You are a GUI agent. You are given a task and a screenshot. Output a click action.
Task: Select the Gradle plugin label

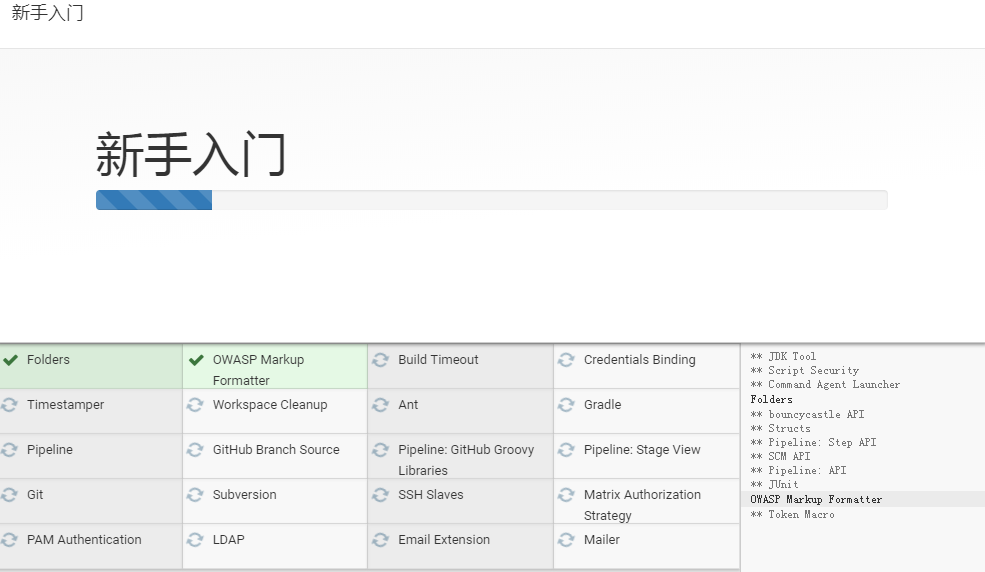pyautogui.click(x=602, y=405)
